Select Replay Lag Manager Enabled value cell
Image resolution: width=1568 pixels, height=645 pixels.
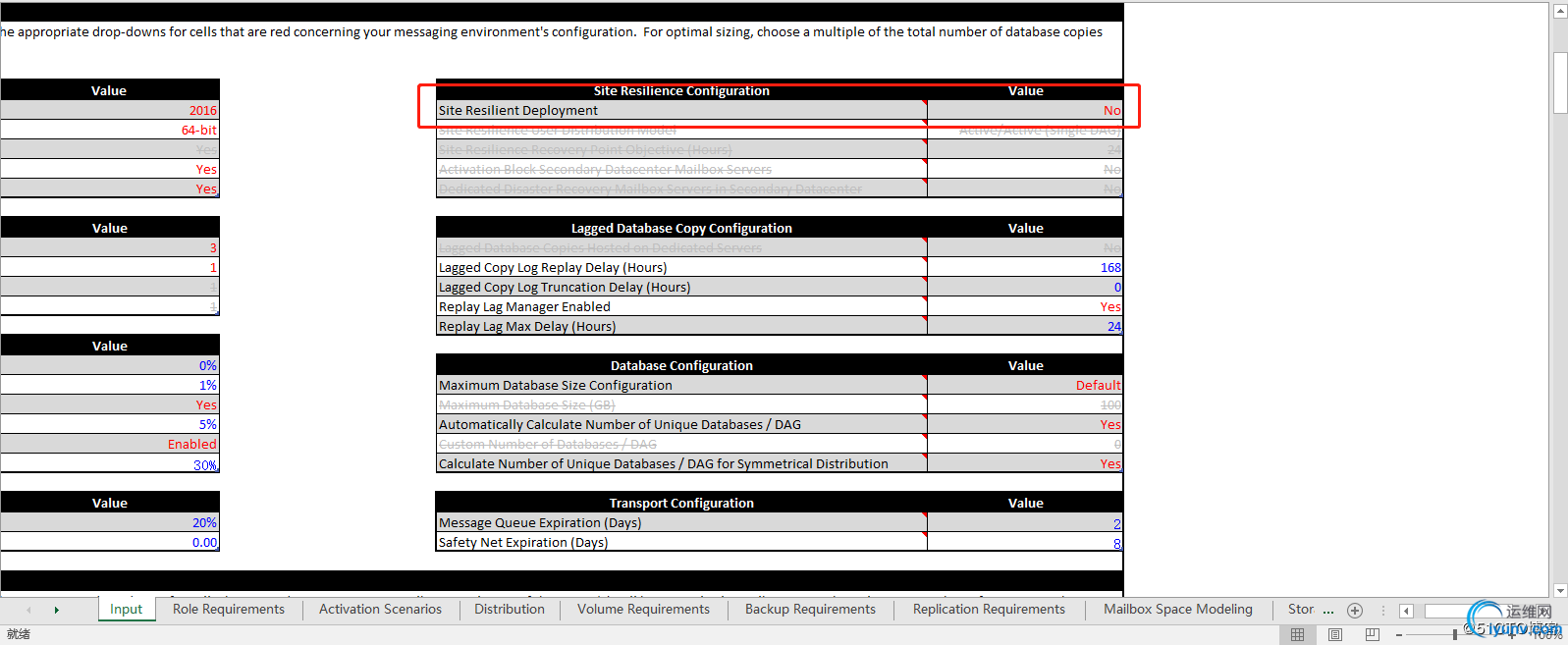click(x=1025, y=306)
